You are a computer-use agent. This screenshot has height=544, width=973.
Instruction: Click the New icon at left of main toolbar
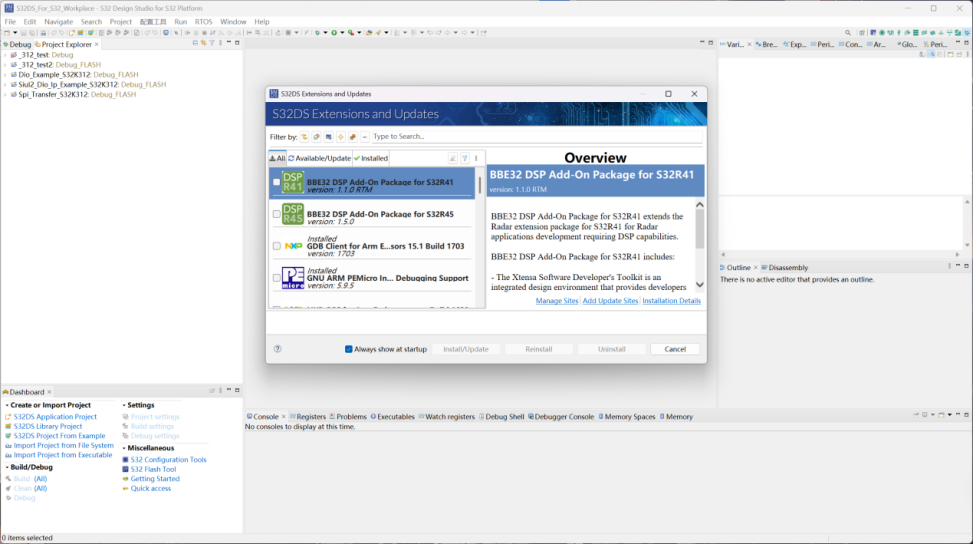pyautogui.click(x=7, y=32)
